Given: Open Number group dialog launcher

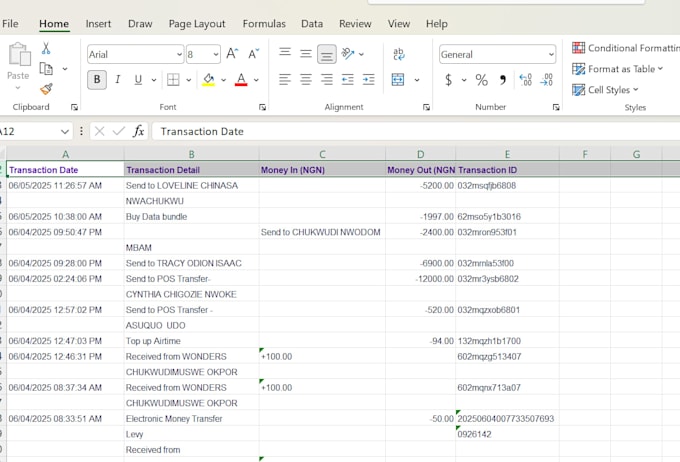Looking at the screenshot, I should click(x=556, y=107).
